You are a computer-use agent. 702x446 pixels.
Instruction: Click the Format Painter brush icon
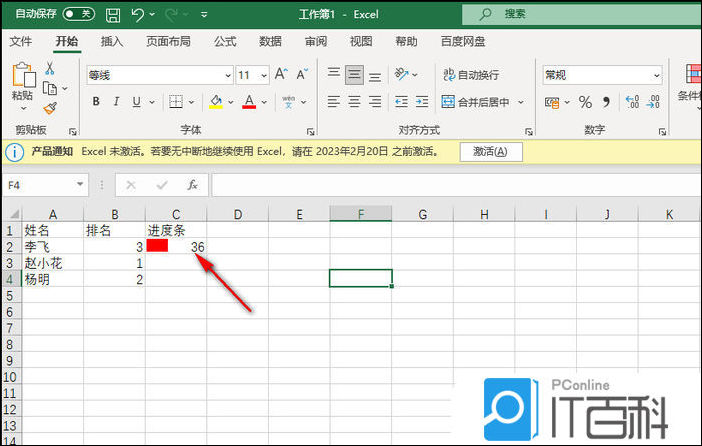(50, 108)
